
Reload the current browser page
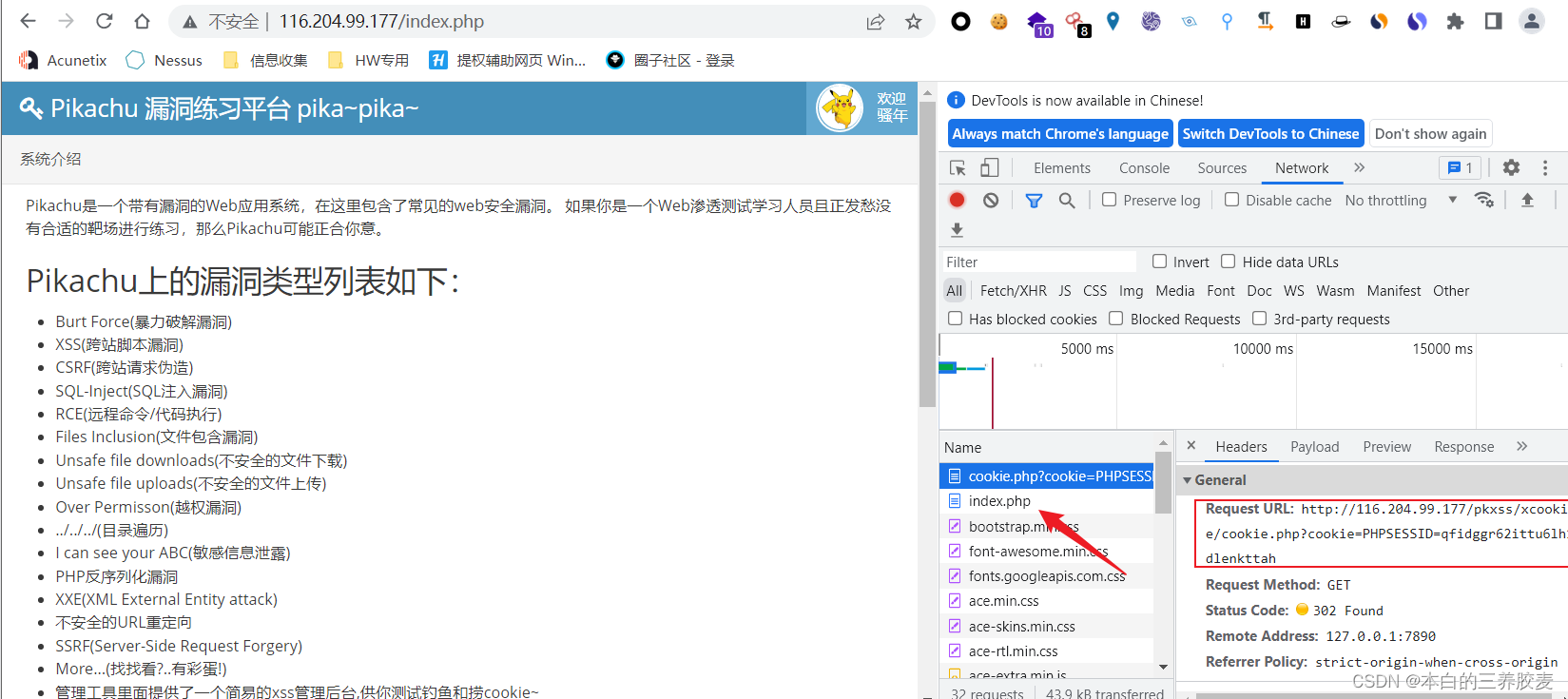point(105,21)
